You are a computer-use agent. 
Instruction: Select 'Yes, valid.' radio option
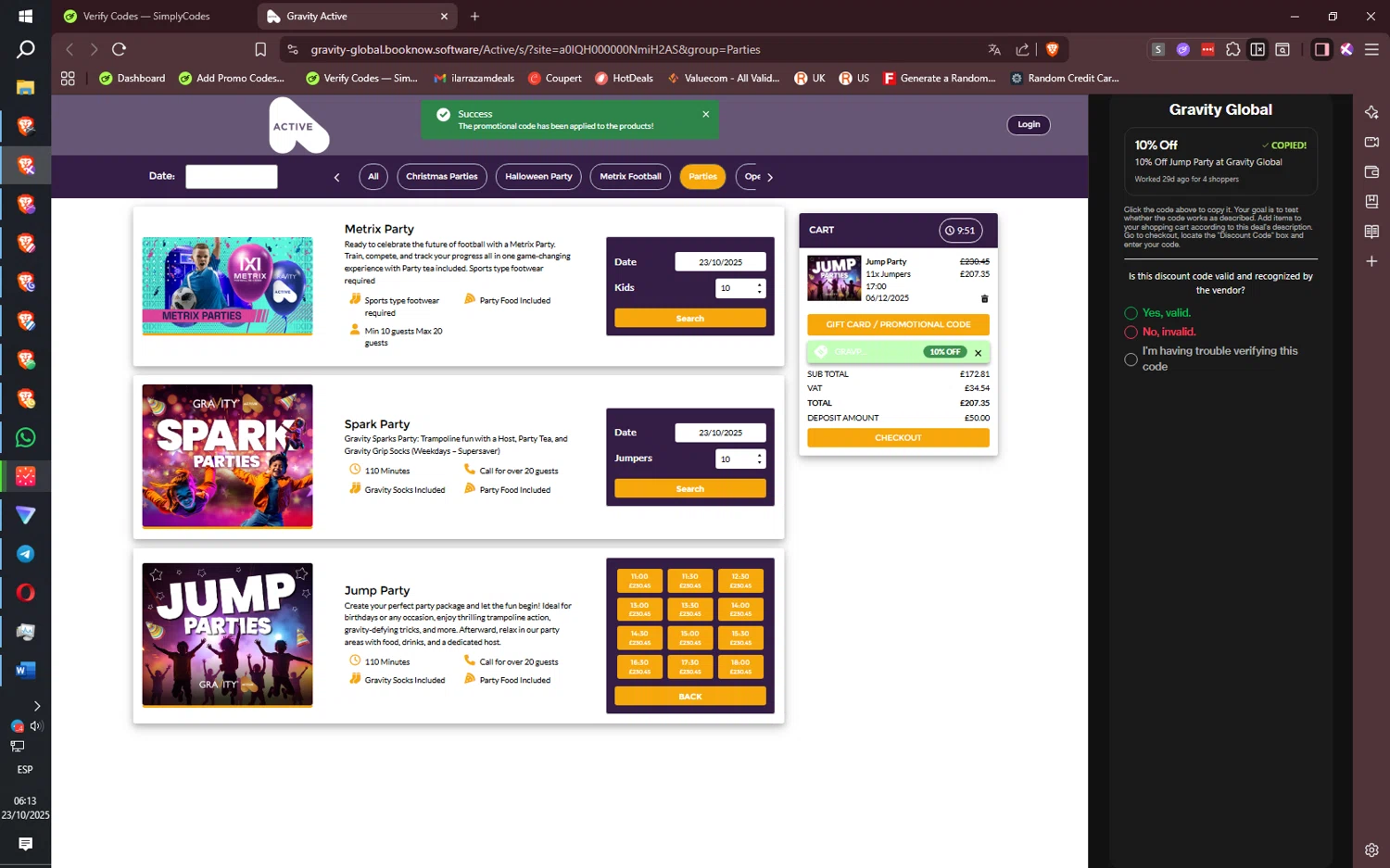pos(1131,313)
